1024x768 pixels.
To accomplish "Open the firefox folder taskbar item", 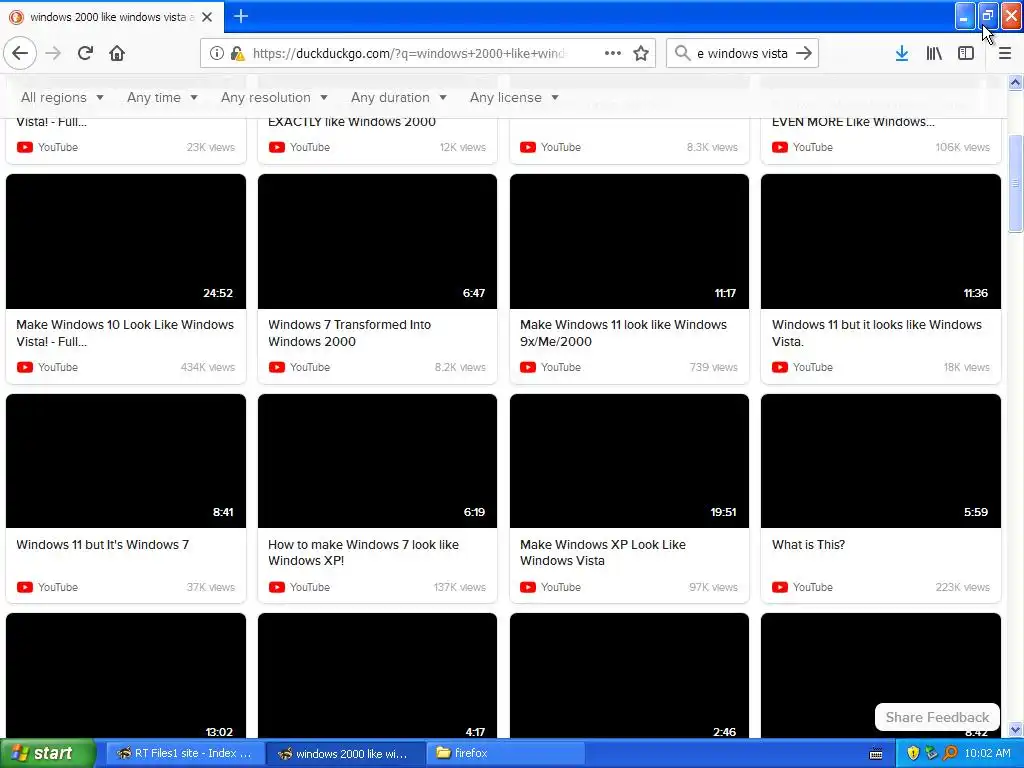I will (x=505, y=753).
